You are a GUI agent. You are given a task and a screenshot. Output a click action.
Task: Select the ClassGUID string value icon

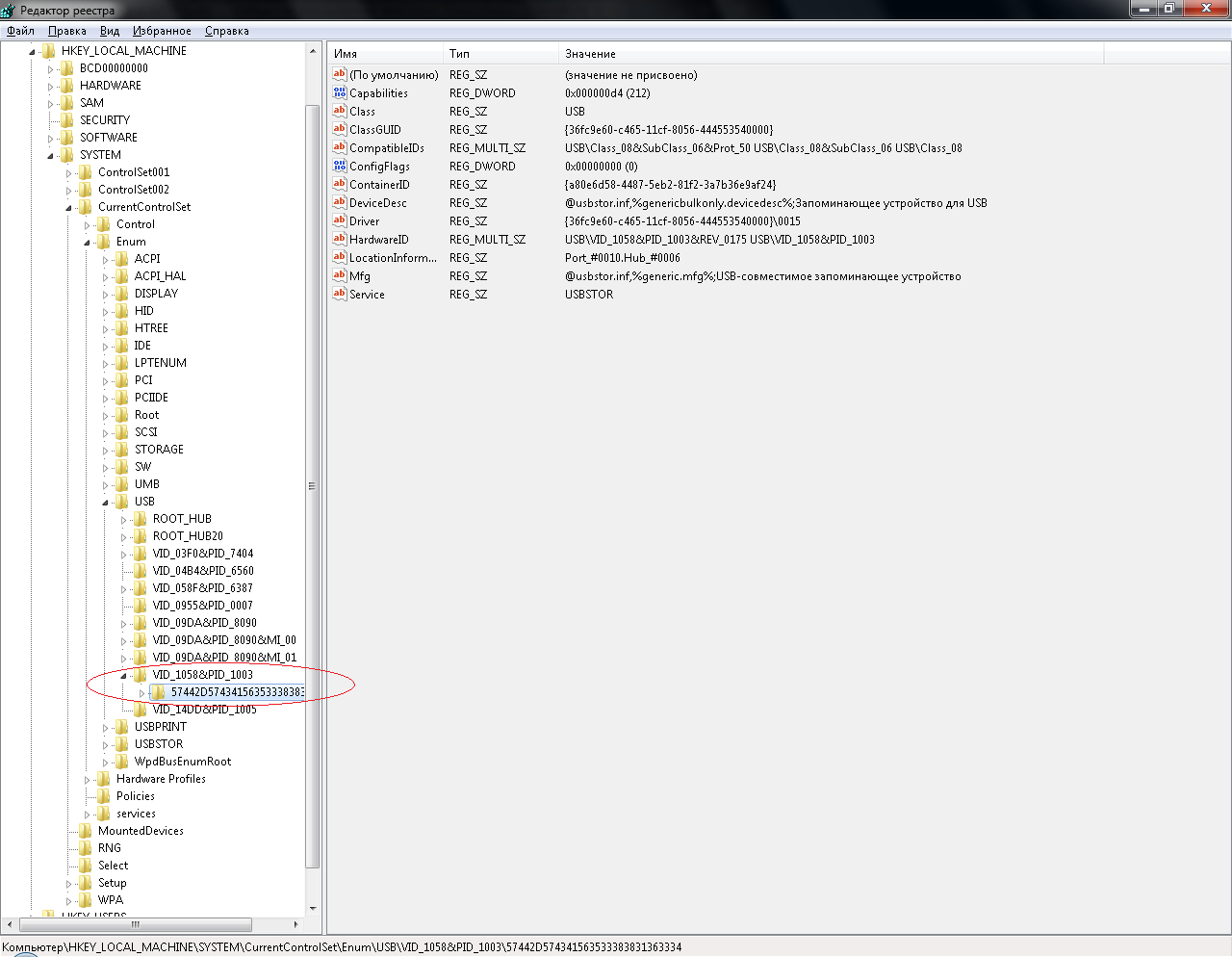pos(339,130)
